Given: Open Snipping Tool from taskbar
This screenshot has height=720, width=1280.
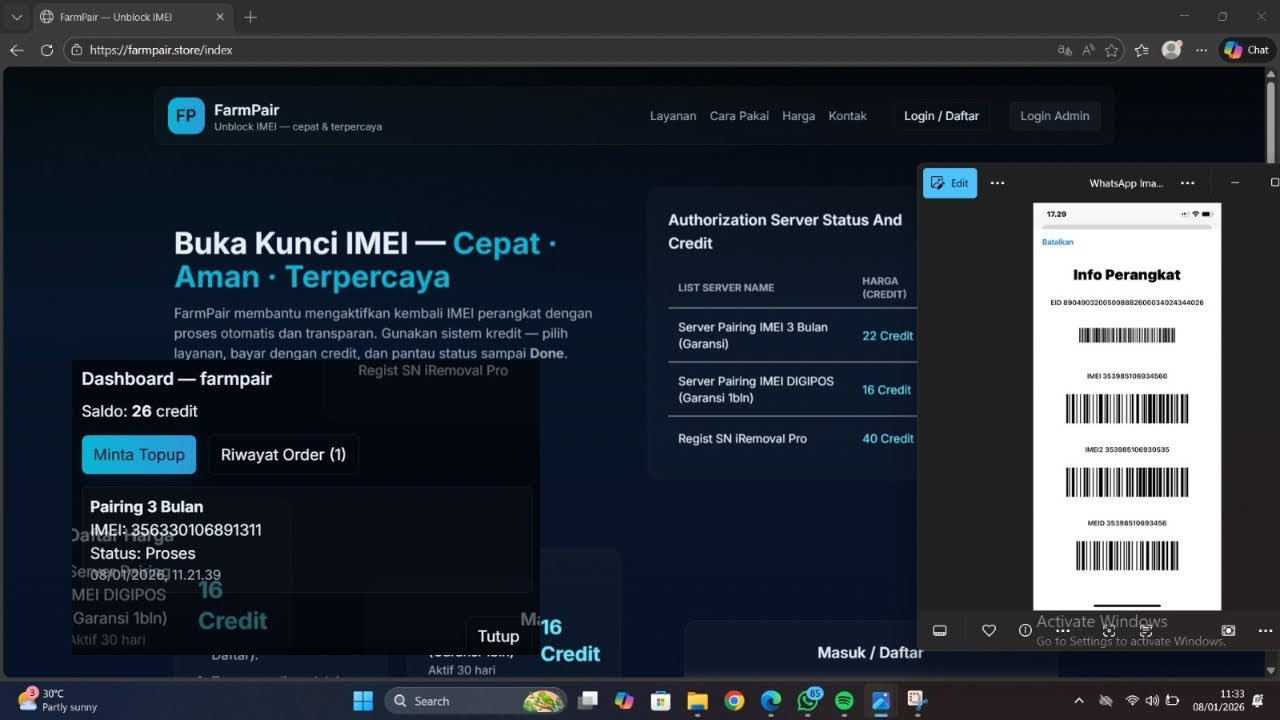Looking at the screenshot, I should pyautogui.click(x=916, y=700).
